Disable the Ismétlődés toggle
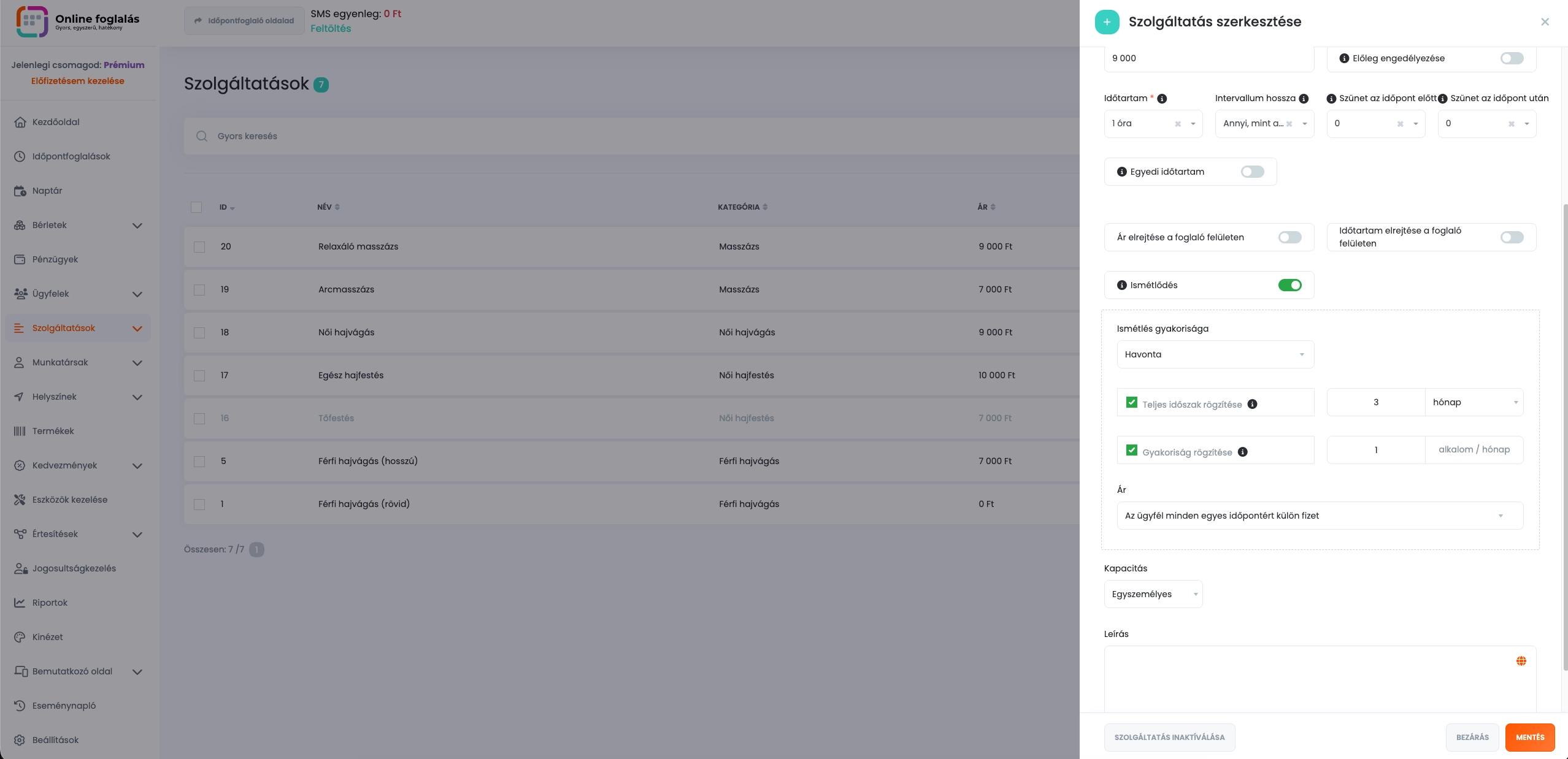 click(1289, 285)
